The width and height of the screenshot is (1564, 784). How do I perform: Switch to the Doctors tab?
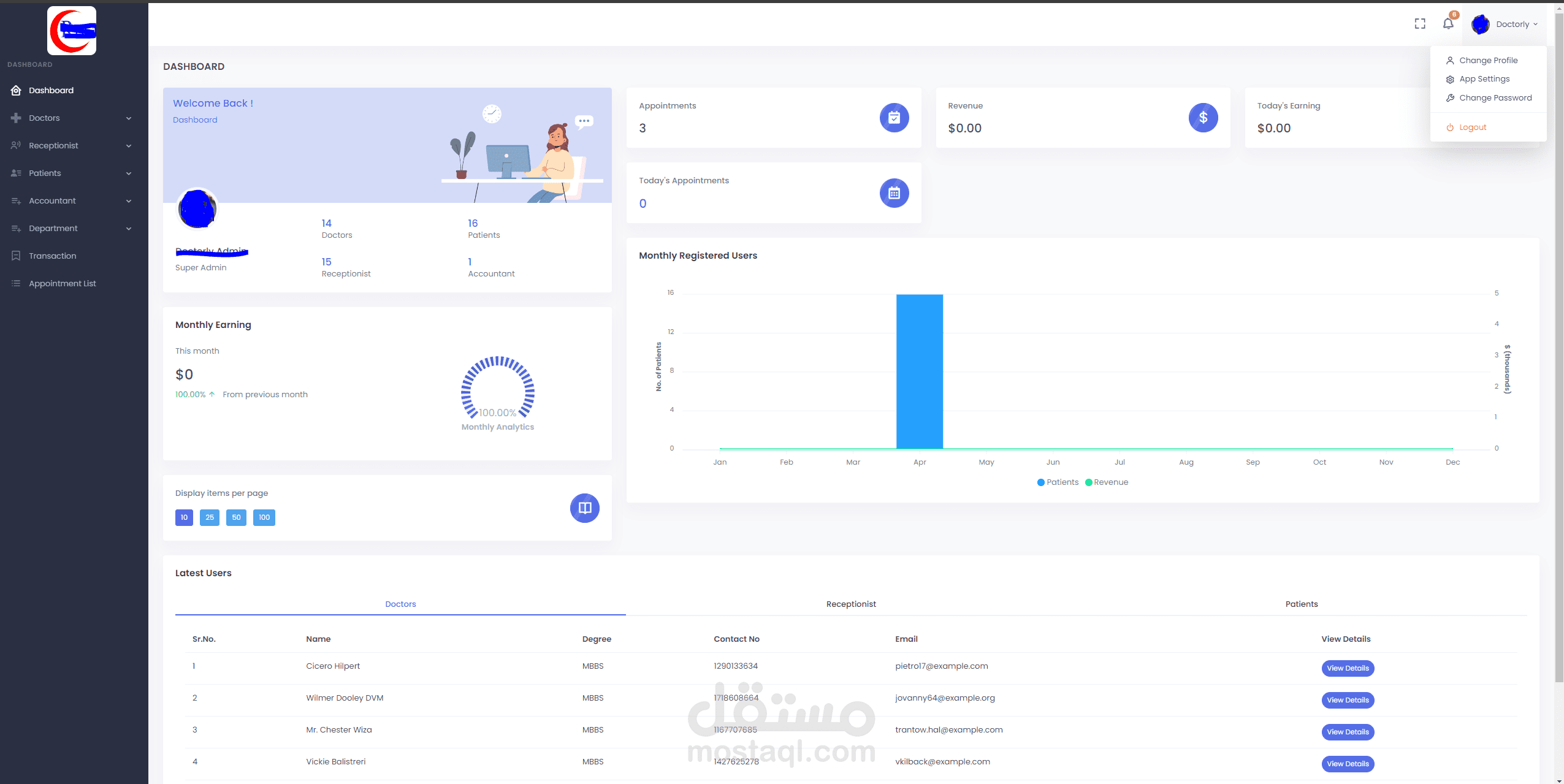pos(400,604)
